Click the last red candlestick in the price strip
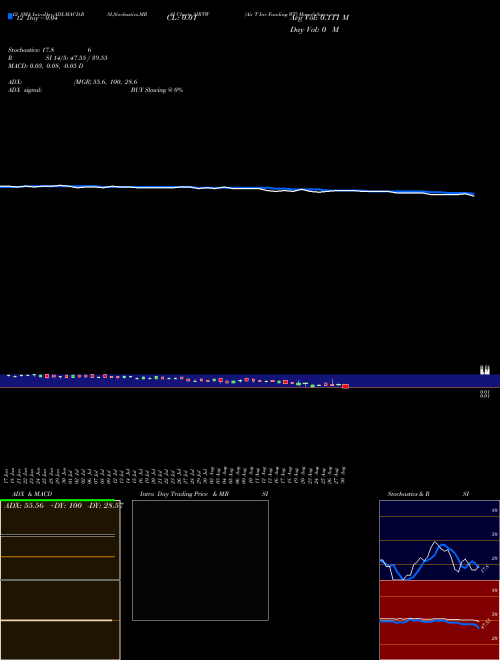 click(346, 386)
